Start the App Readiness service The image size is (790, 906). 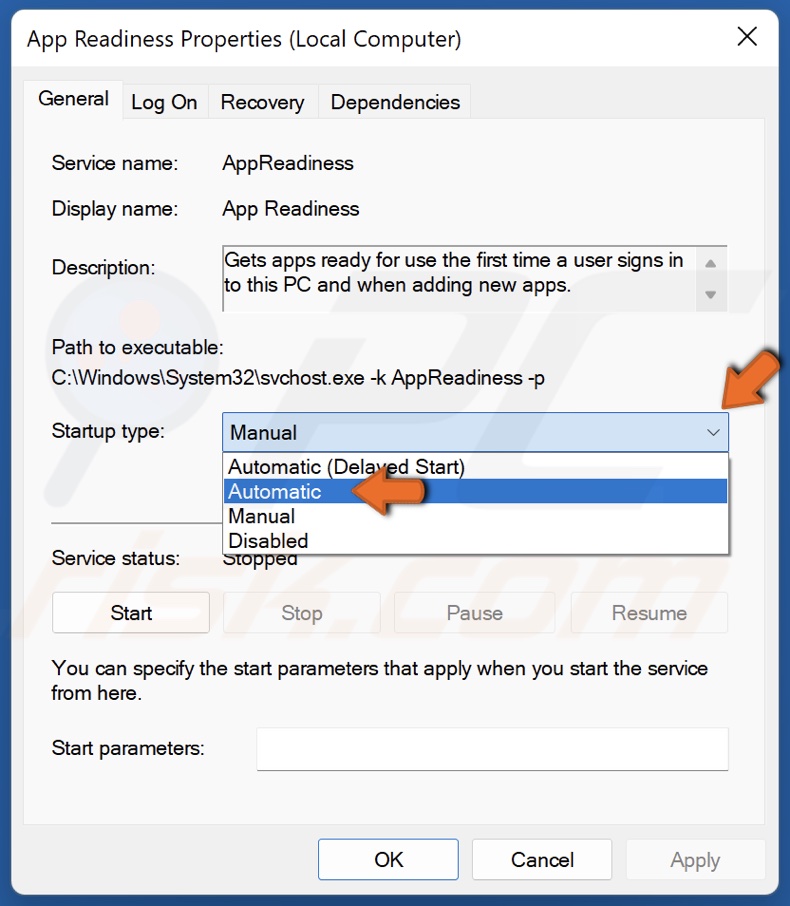click(130, 612)
